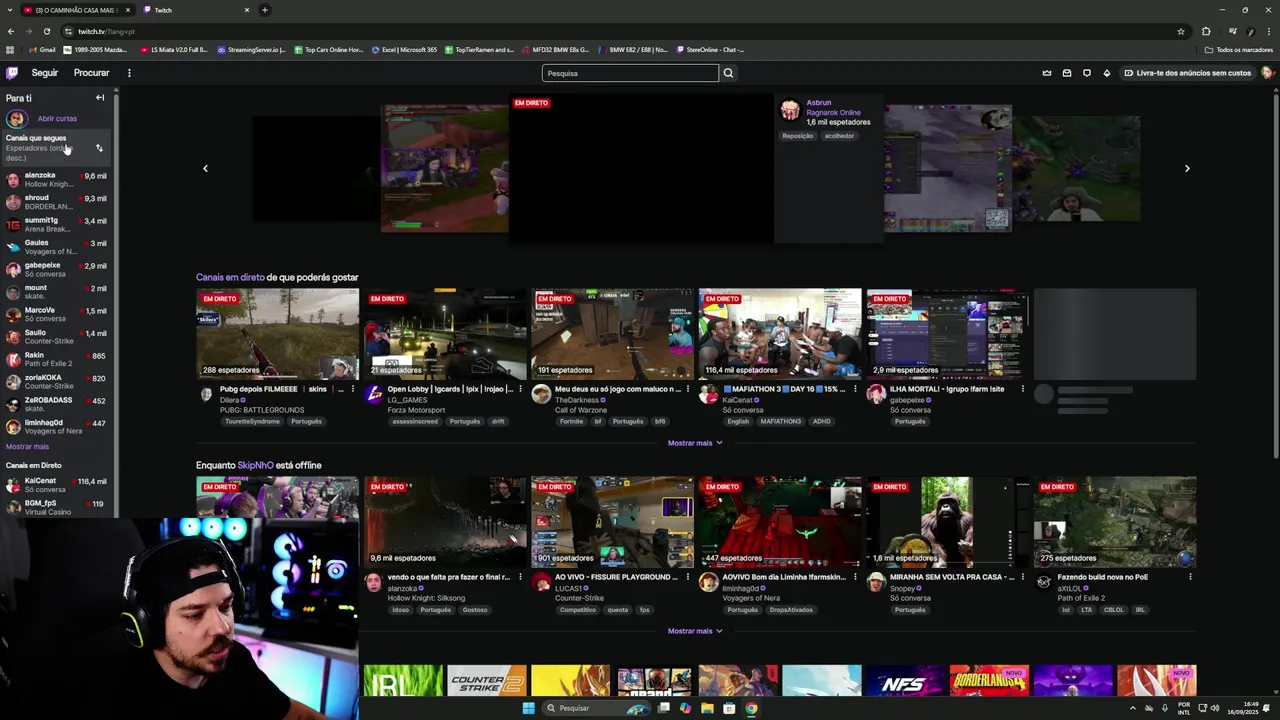Open Chrome from the taskbar

click(751, 708)
